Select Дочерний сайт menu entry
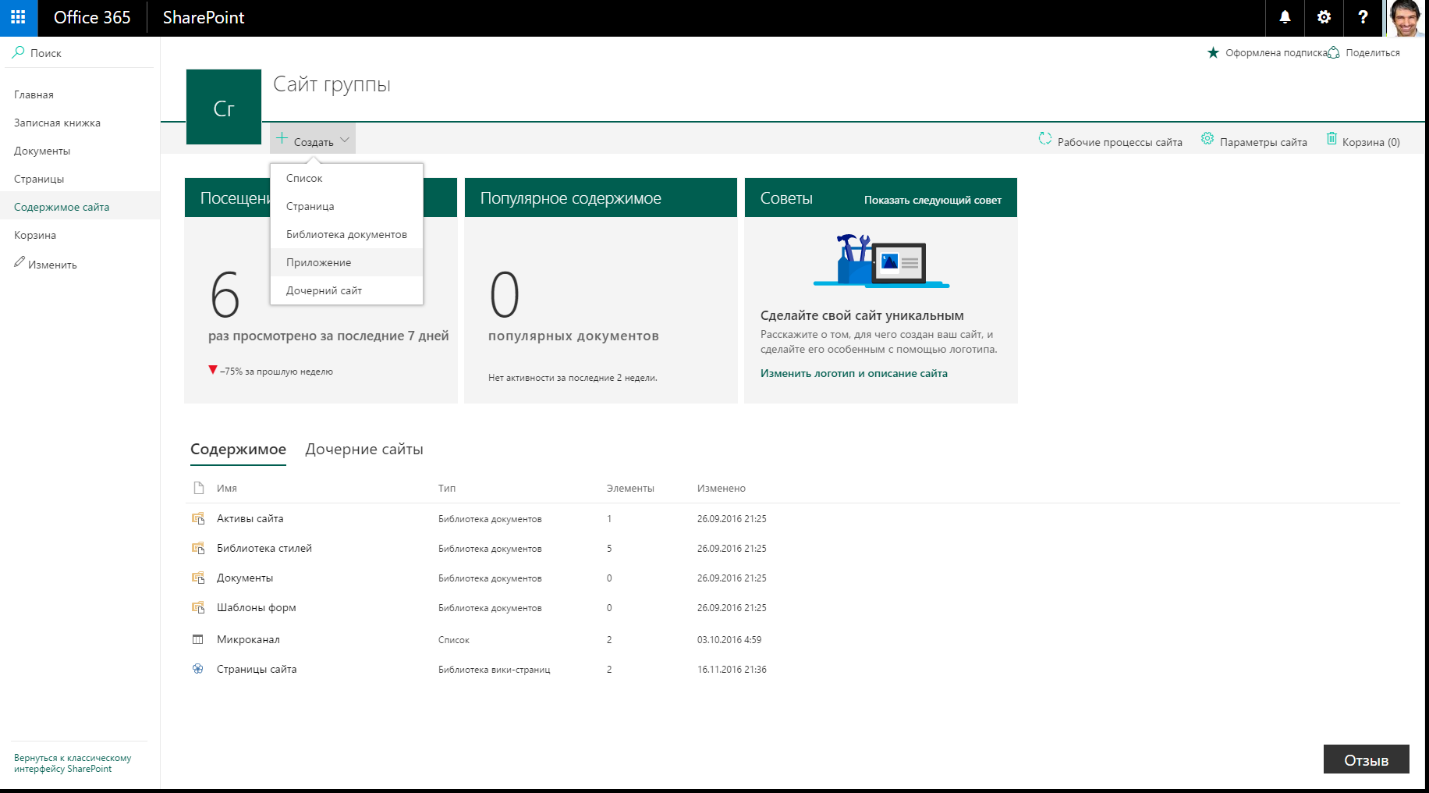Screen dimensions: 1429x793 click(x=323, y=290)
